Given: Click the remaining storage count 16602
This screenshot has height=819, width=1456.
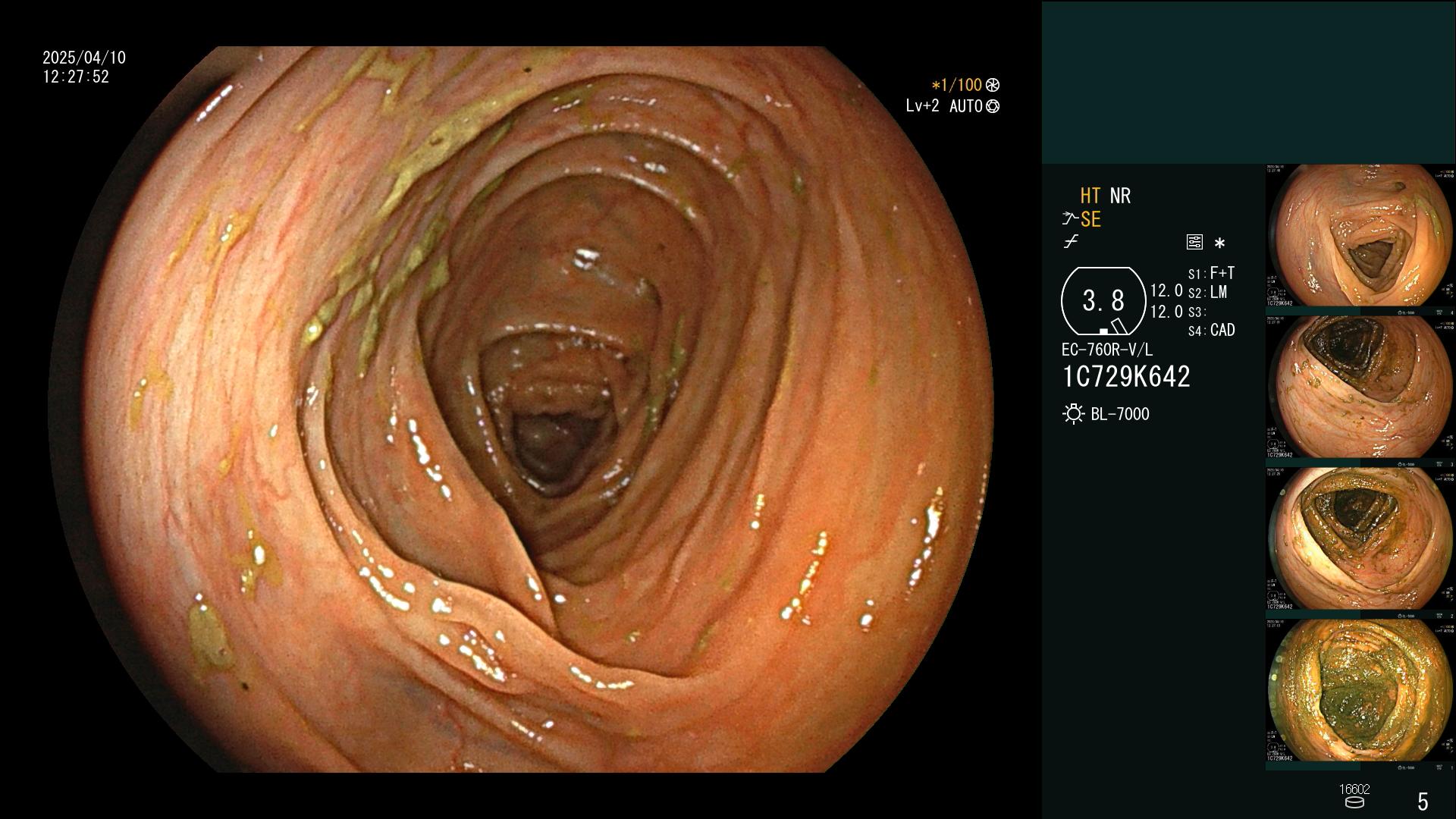Looking at the screenshot, I should (1354, 789).
